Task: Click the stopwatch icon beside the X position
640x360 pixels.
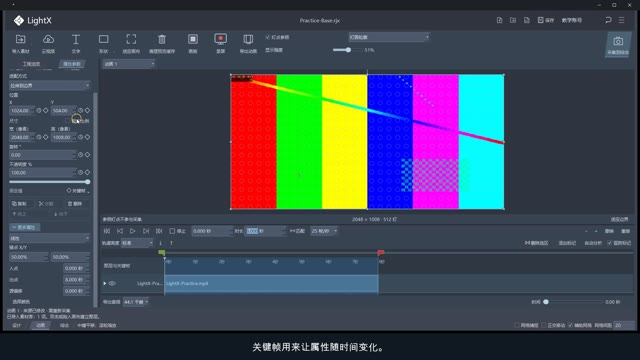Action: point(39,110)
